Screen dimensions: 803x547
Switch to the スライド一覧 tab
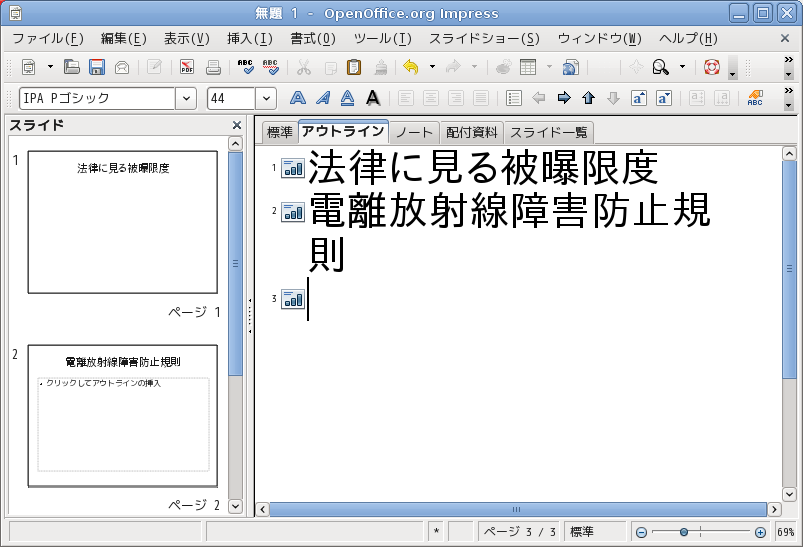click(548, 132)
